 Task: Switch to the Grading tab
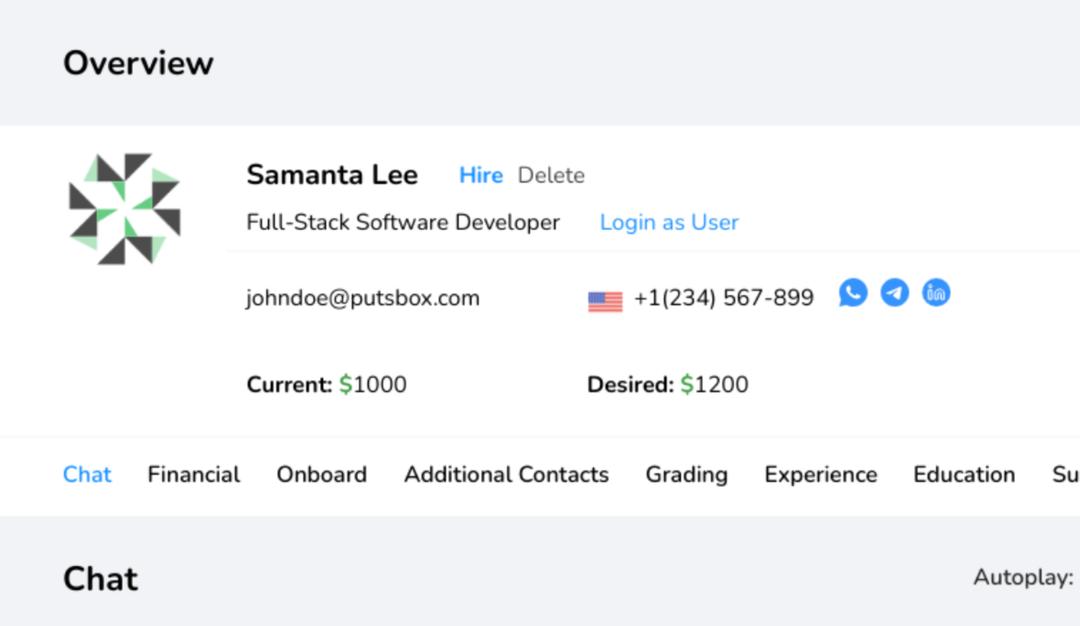(x=686, y=475)
